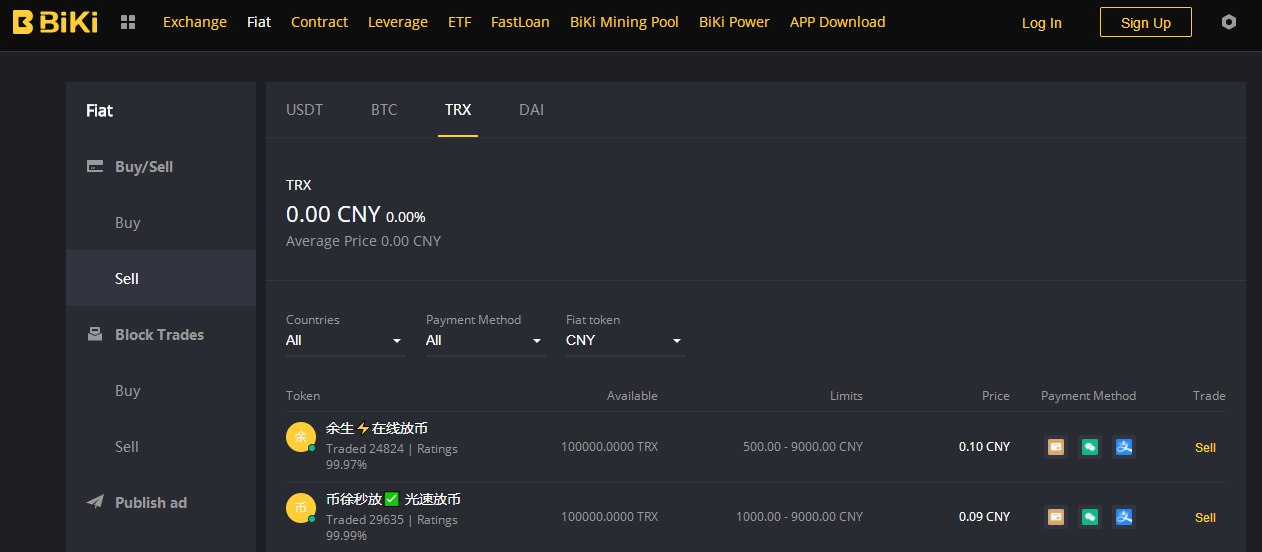
Task: Click the 余生 merchant avatar
Action: (x=301, y=437)
